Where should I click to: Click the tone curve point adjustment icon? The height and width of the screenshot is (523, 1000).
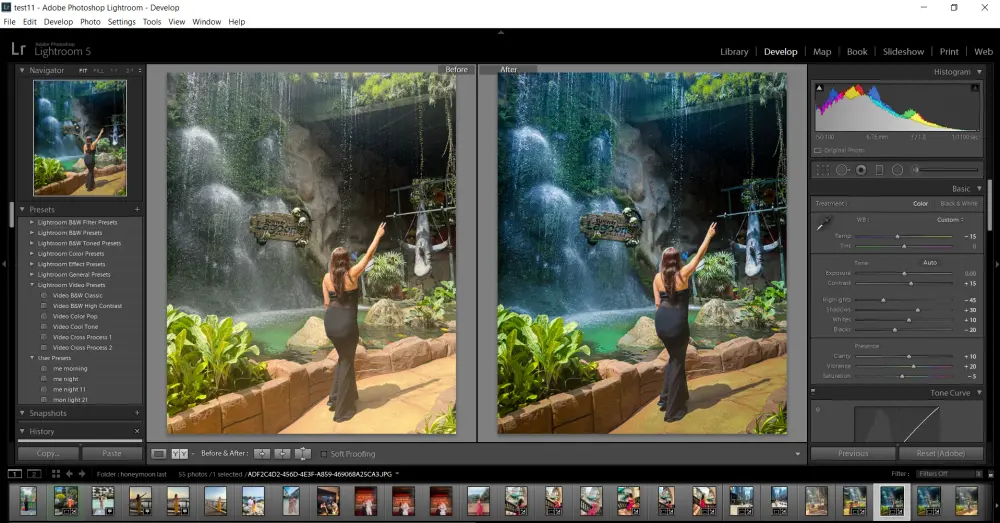(818, 409)
